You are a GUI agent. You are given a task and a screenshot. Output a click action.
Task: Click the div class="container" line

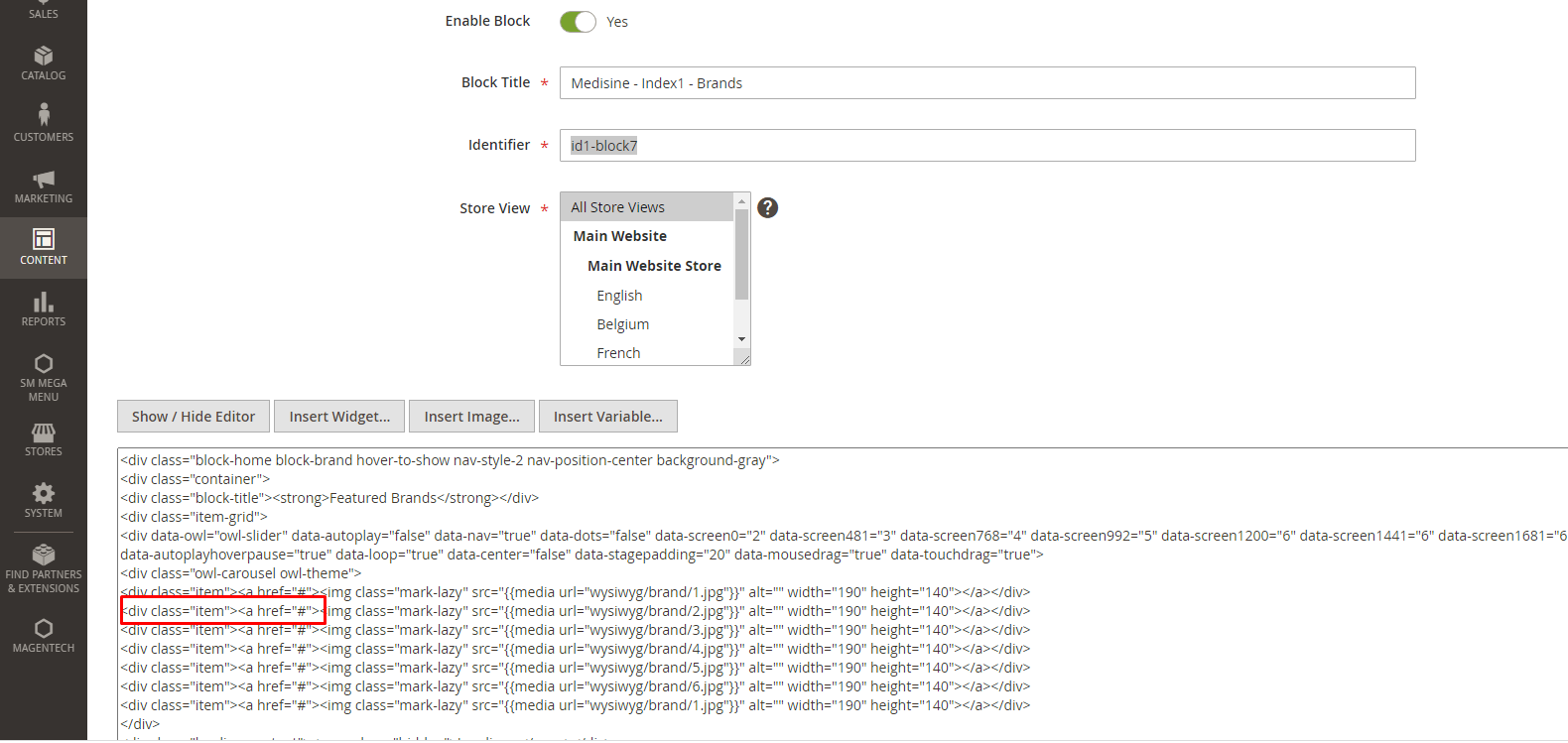[196, 479]
